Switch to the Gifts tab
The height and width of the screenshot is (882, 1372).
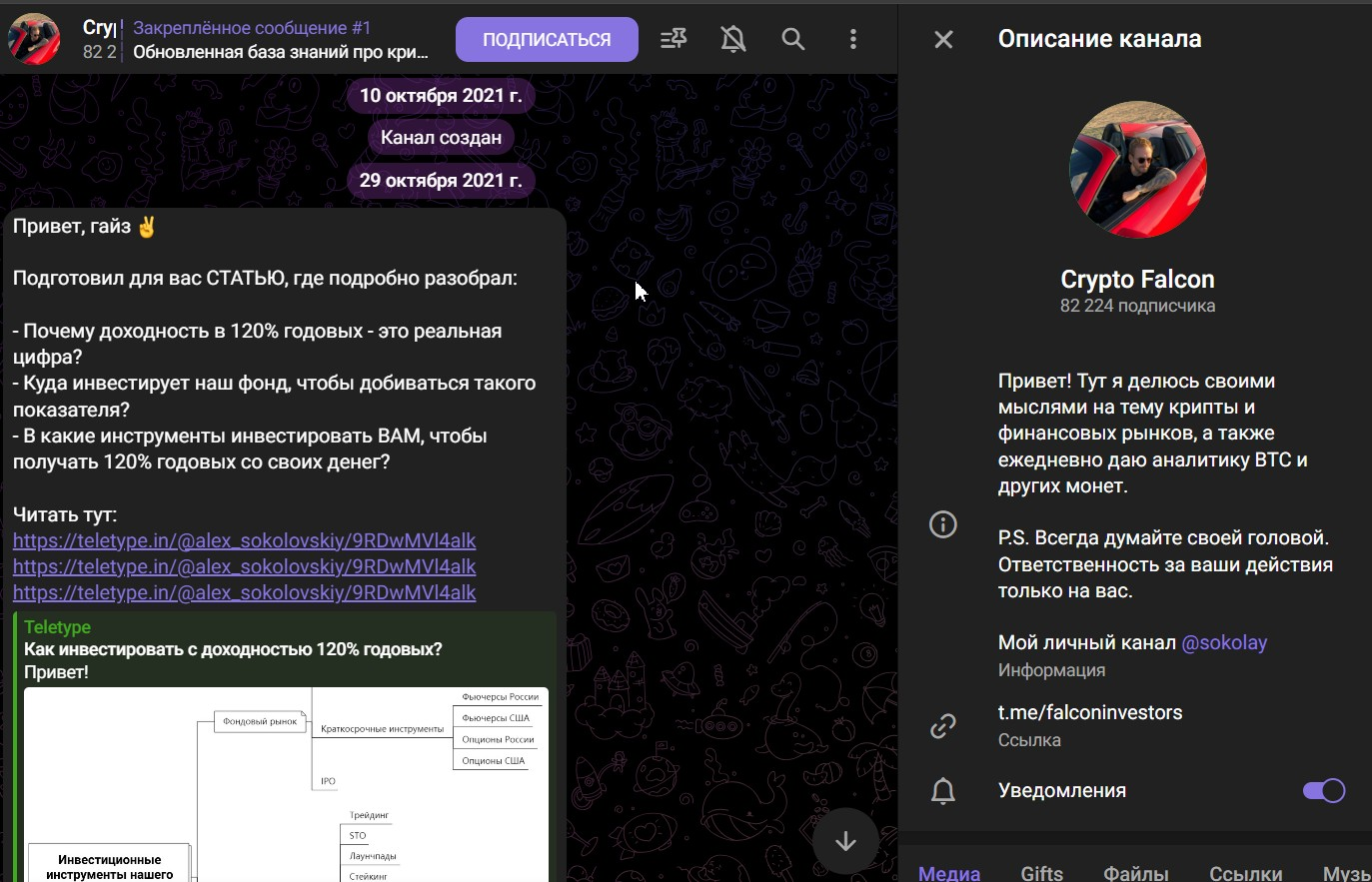point(1041,872)
